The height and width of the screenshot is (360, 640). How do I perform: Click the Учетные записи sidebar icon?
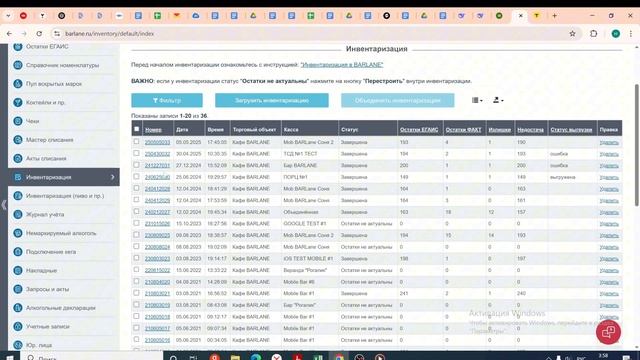[18, 327]
